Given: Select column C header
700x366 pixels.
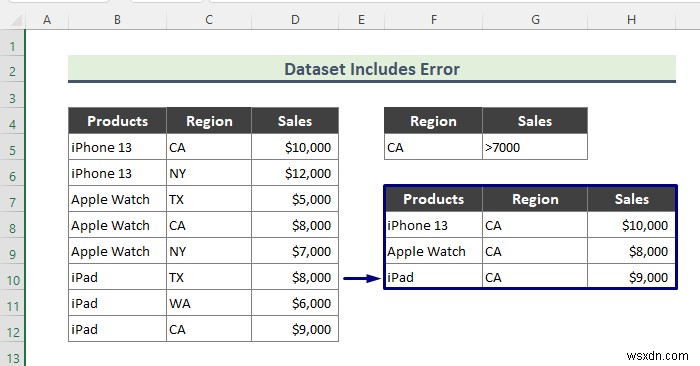Looking at the screenshot, I should coord(208,20).
